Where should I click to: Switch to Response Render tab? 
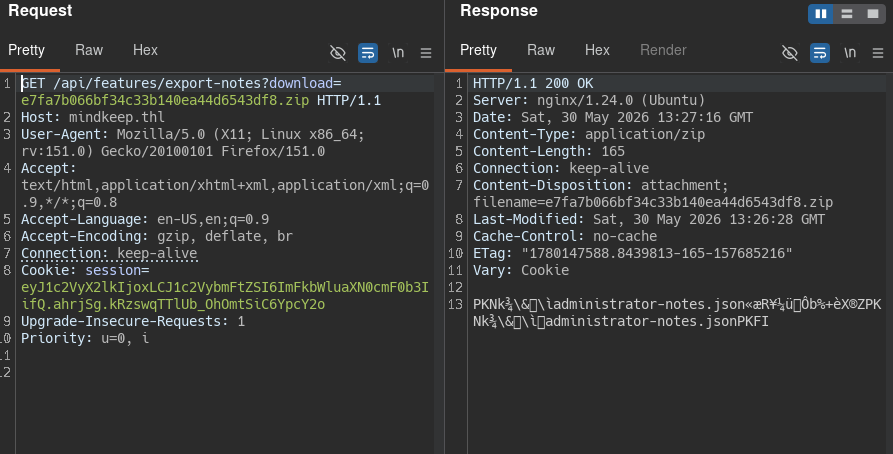[663, 50]
